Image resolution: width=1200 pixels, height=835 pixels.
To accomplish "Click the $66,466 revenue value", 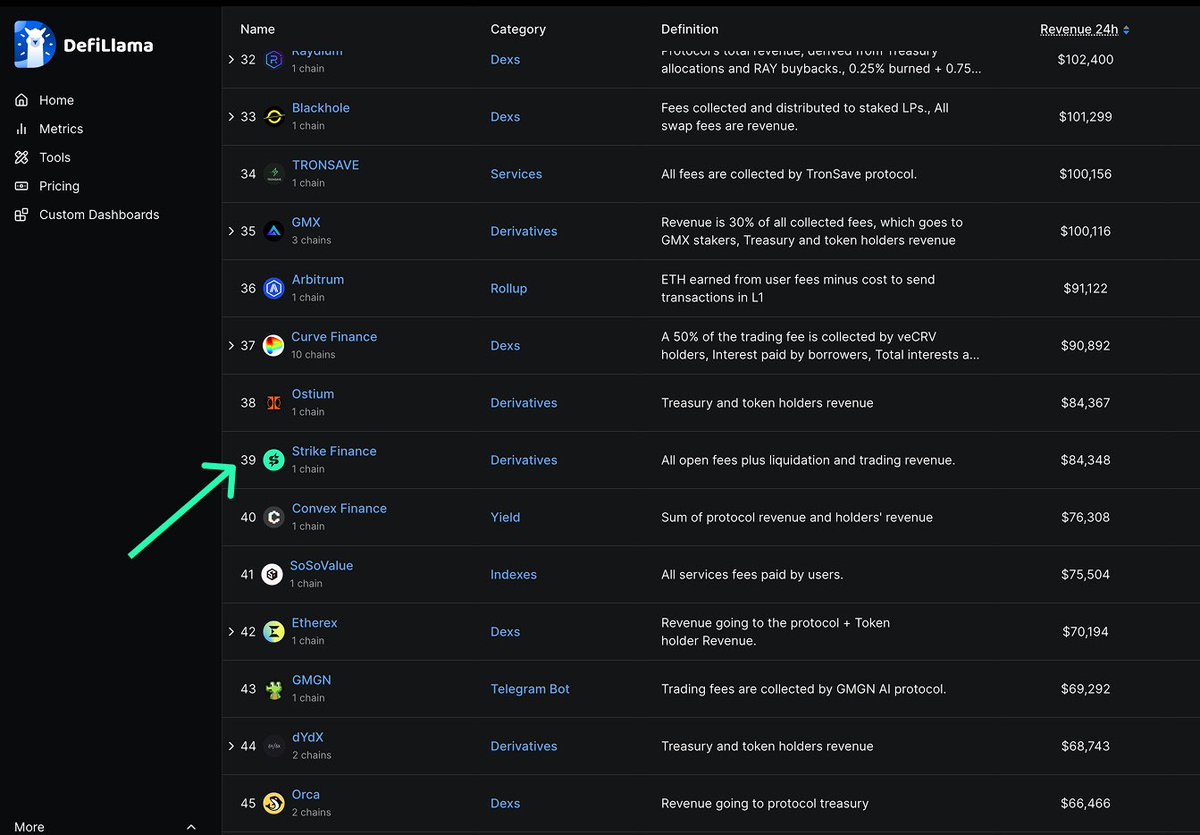I will tap(1085, 803).
